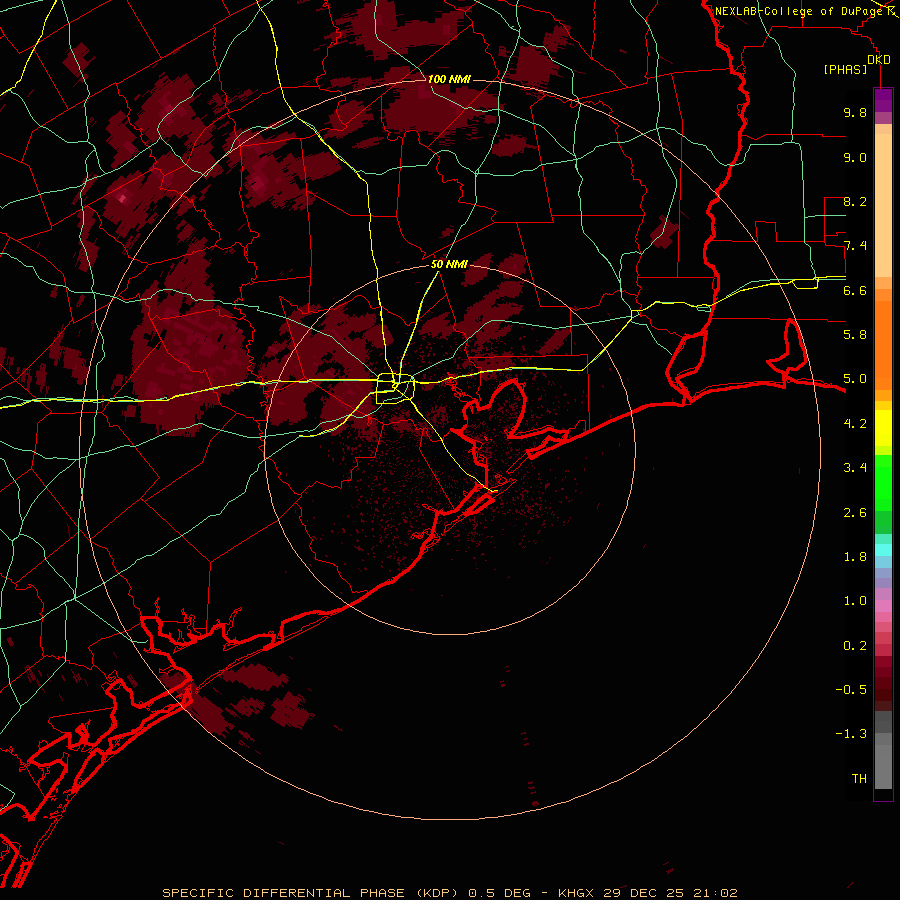Click the pink band of the color bar
Viewport: 900px width, 900px height.
[x=883, y=606]
